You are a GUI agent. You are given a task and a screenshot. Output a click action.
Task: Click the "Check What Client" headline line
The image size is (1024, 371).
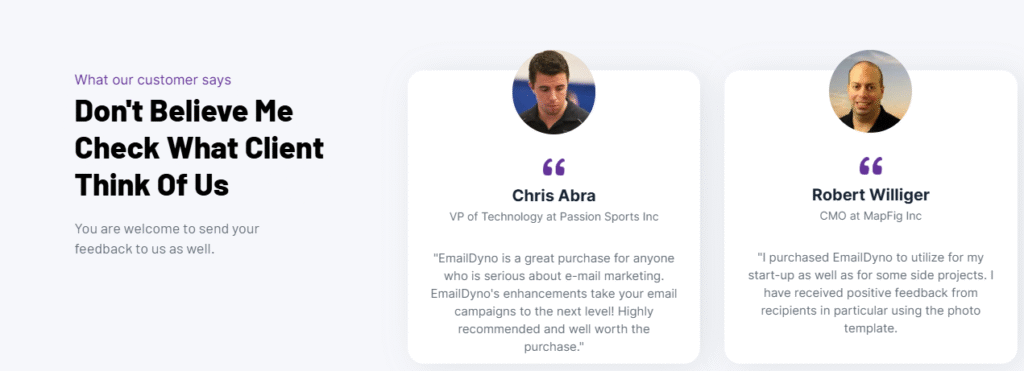(x=199, y=148)
